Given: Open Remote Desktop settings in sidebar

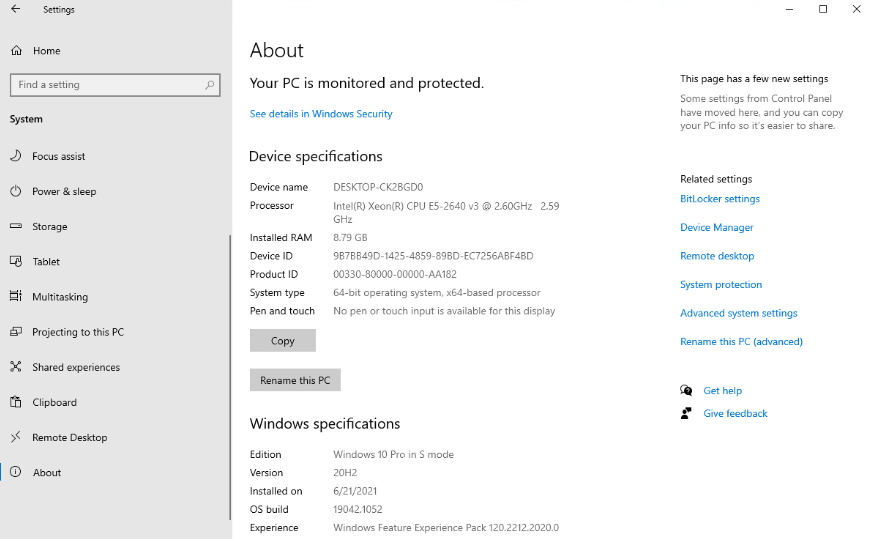Looking at the screenshot, I should [69, 437].
